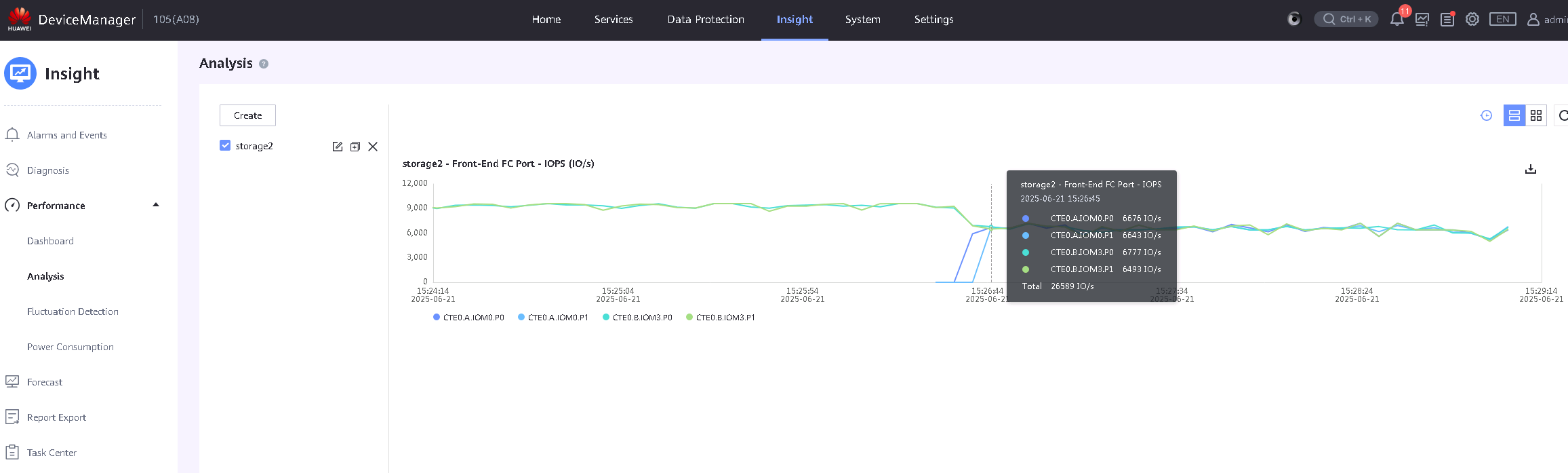The width and height of the screenshot is (1568, 473).
Task: Open the alarms bell with 11 notifications
Action: coord(1397,19)
